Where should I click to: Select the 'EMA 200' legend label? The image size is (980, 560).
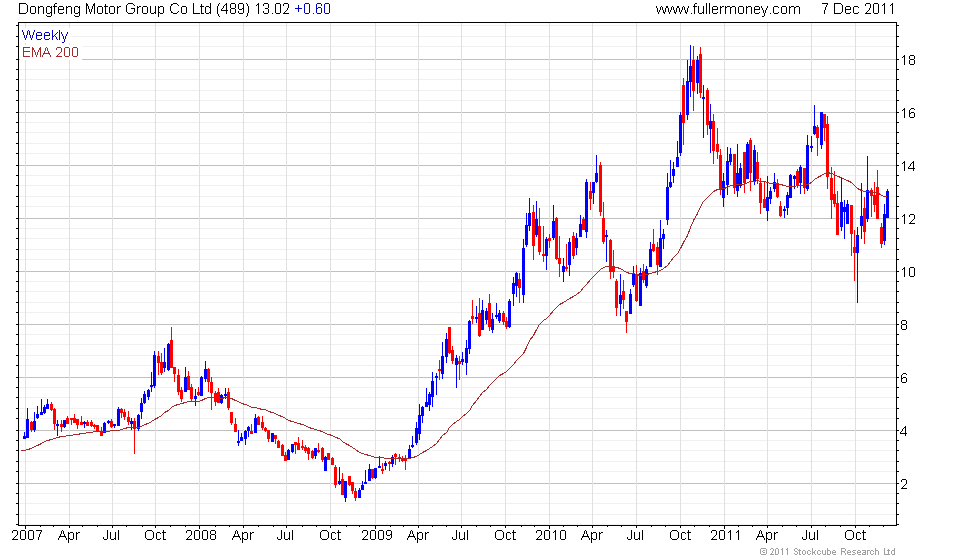[50, 52]
